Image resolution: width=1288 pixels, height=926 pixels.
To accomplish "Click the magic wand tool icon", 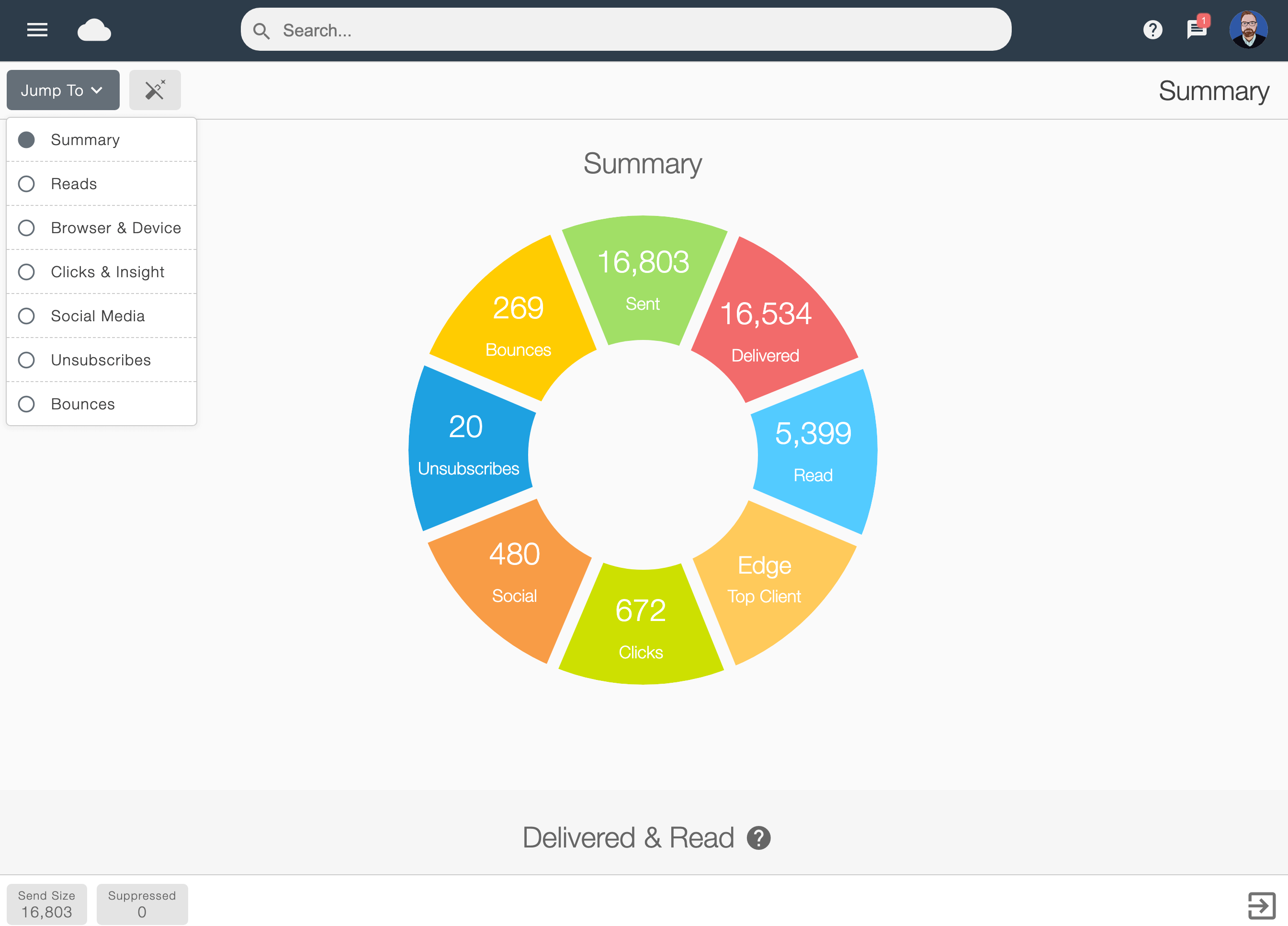I will 154,89.
